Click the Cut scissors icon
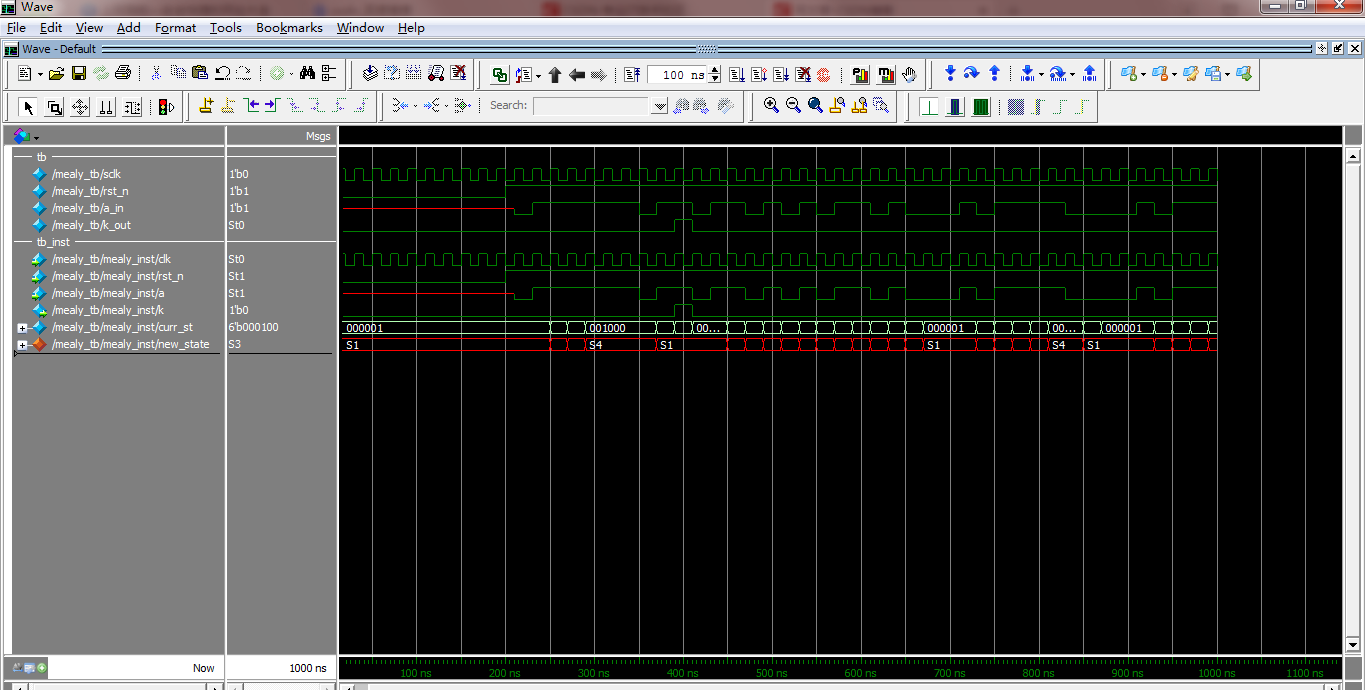1365x690 pixels. click(x=156, y=74)
